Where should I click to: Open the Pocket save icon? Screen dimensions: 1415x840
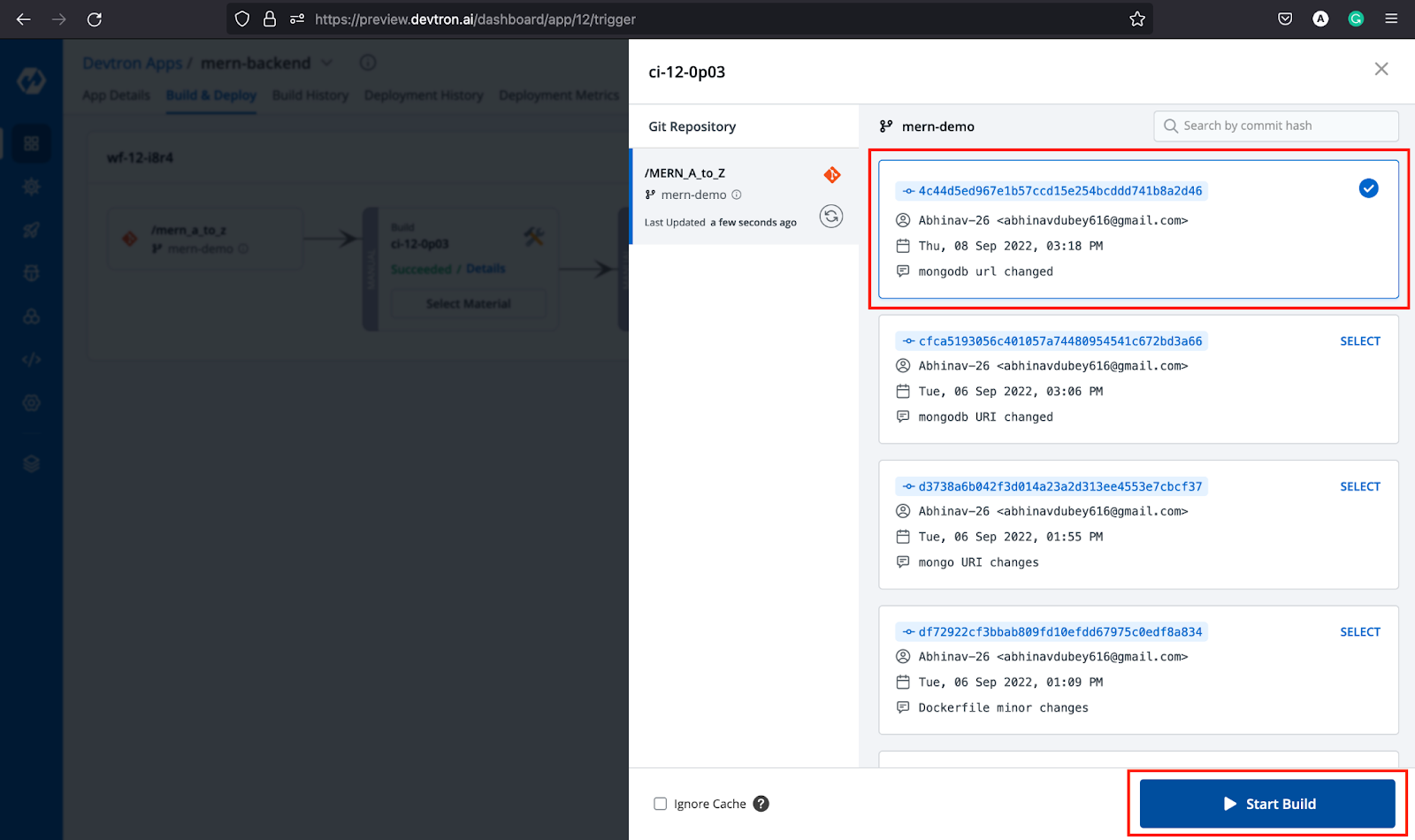pos(1285,19)
